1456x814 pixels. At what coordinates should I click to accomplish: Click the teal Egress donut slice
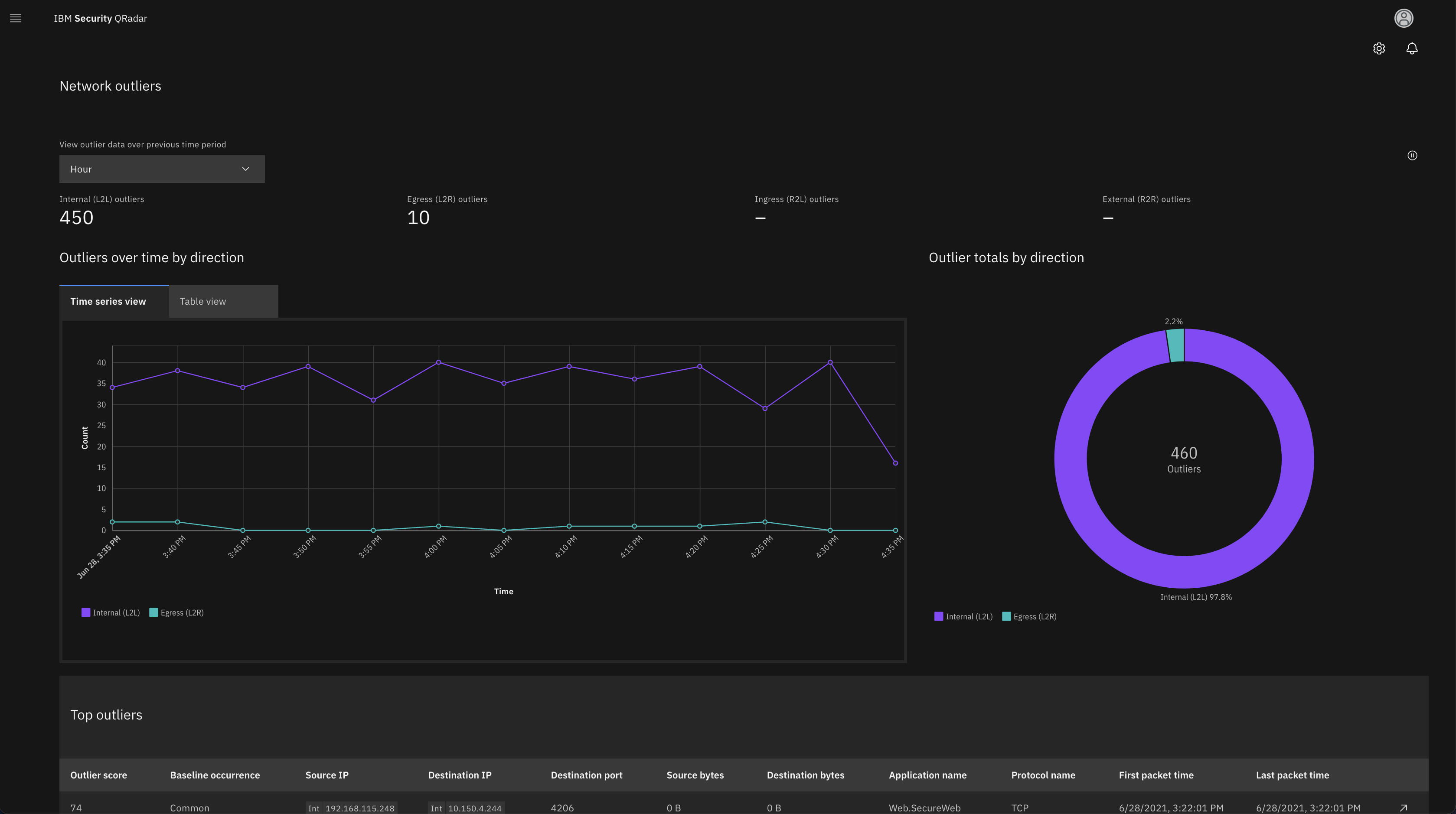1175,345
